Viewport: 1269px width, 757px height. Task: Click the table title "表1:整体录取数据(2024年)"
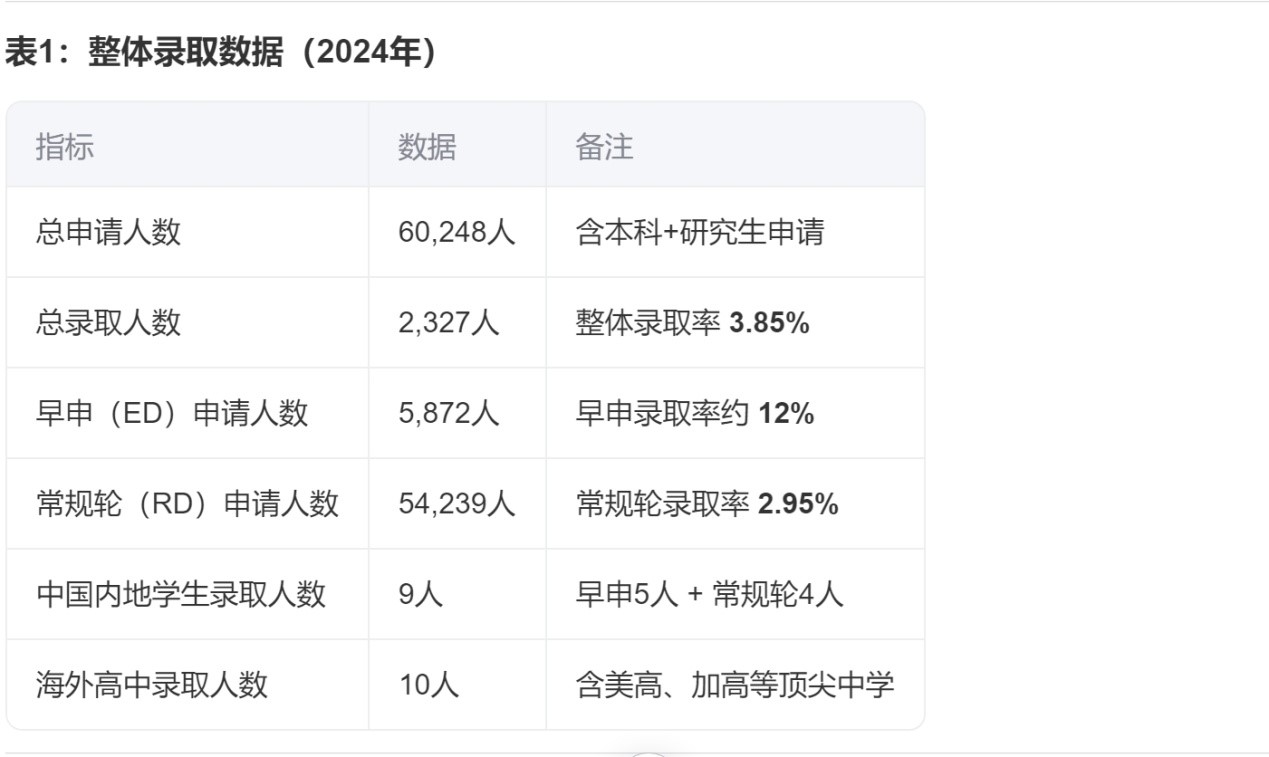[221, 52]
